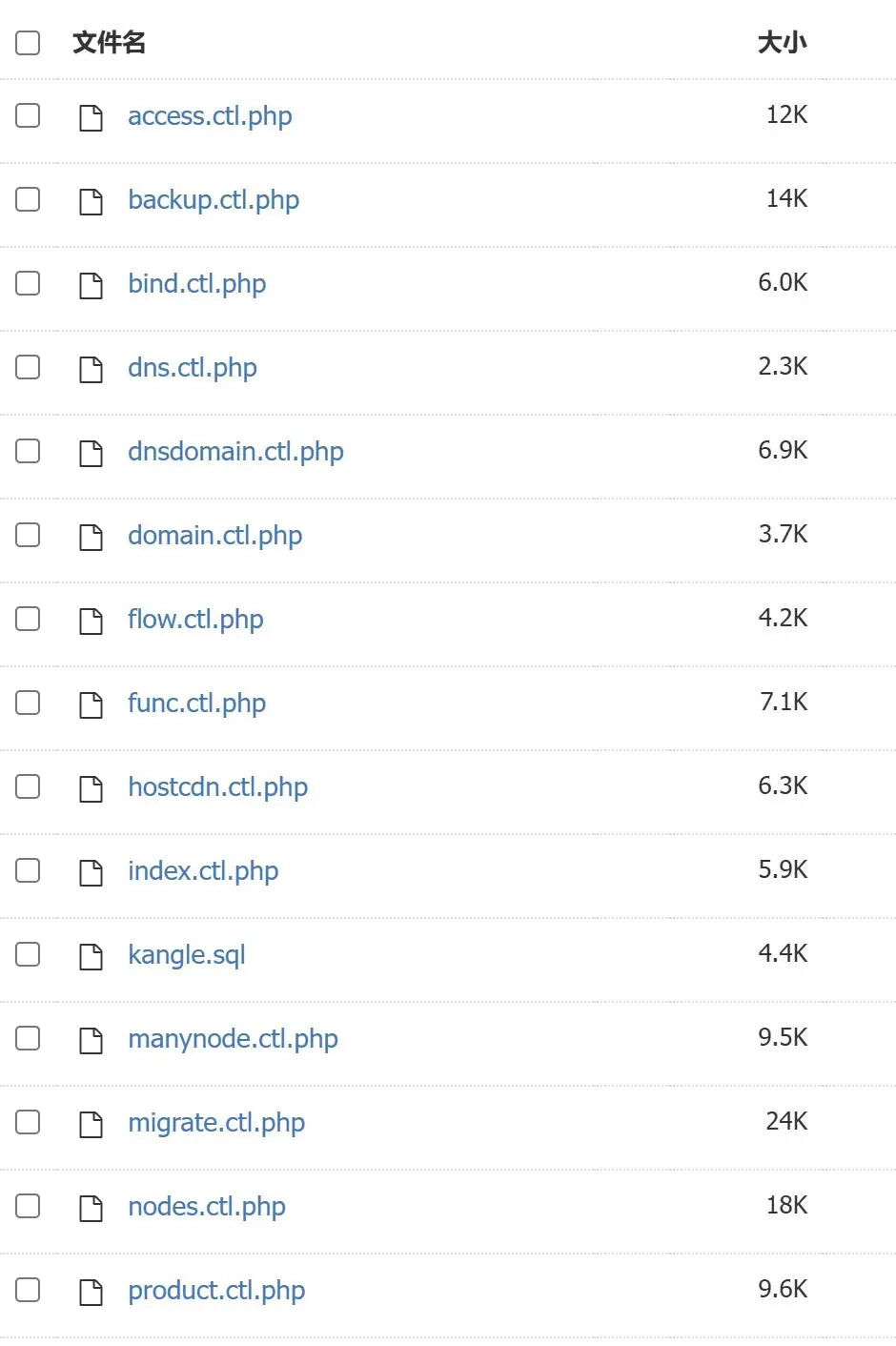
Task: Tick the checkbox for dns.ctl.php
Action: [x=28, y=367]
